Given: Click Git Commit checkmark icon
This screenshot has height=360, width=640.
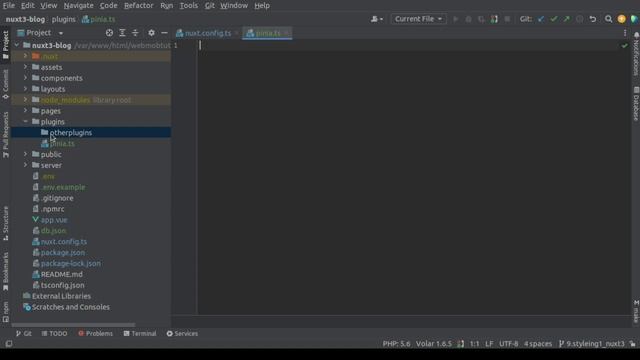Looking at the screenshot, I should tap(554, 19).
